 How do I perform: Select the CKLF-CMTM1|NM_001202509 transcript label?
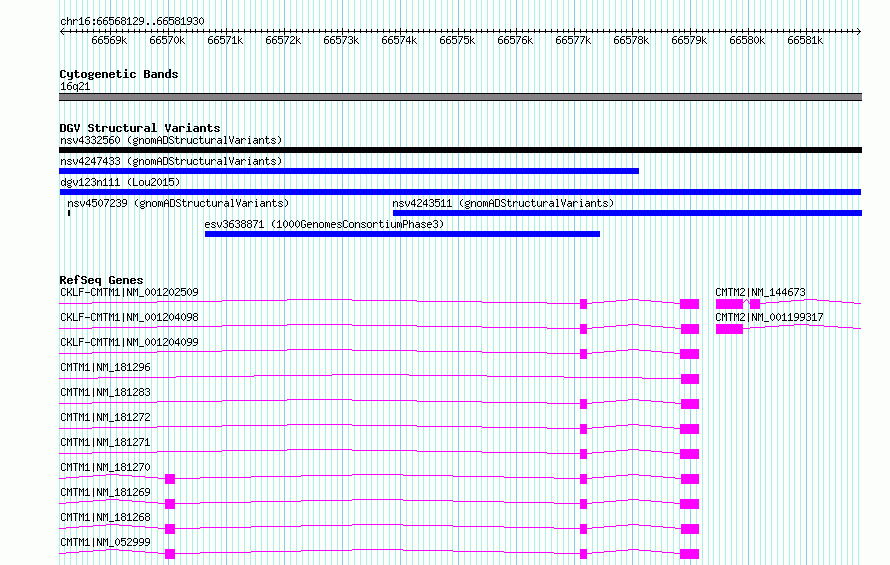pos(129,292)
